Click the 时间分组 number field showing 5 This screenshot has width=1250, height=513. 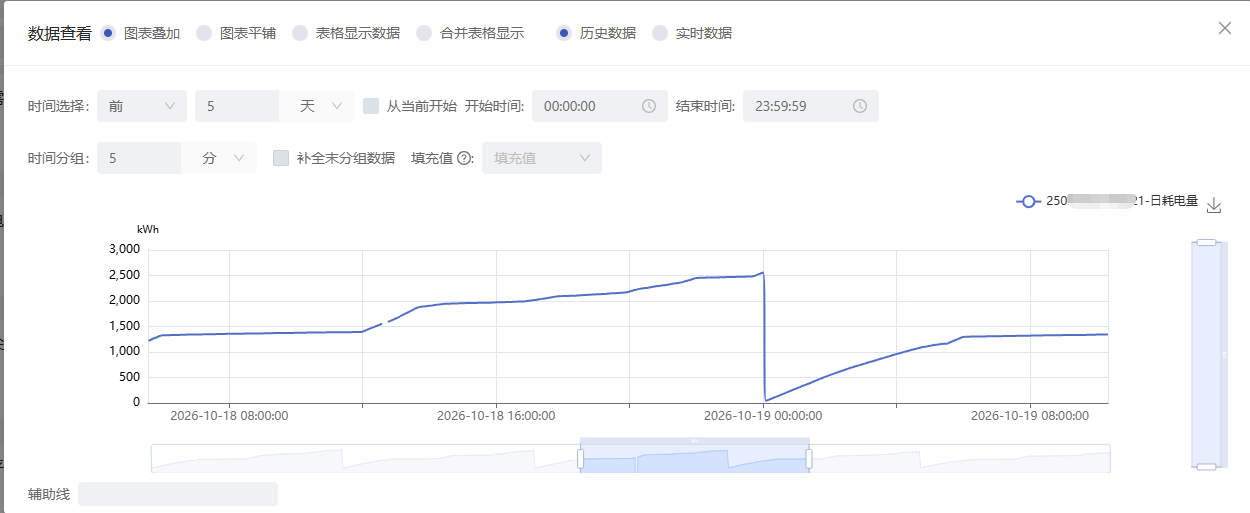coord(139,158)
